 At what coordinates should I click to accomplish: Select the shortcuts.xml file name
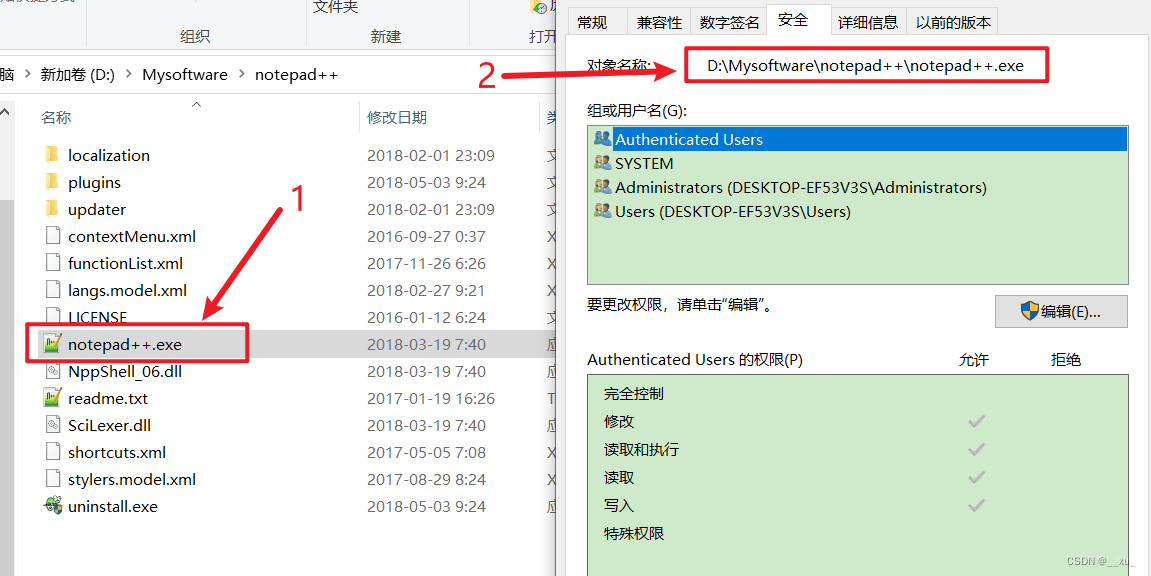pyautogui.click(x=117, y=452)
